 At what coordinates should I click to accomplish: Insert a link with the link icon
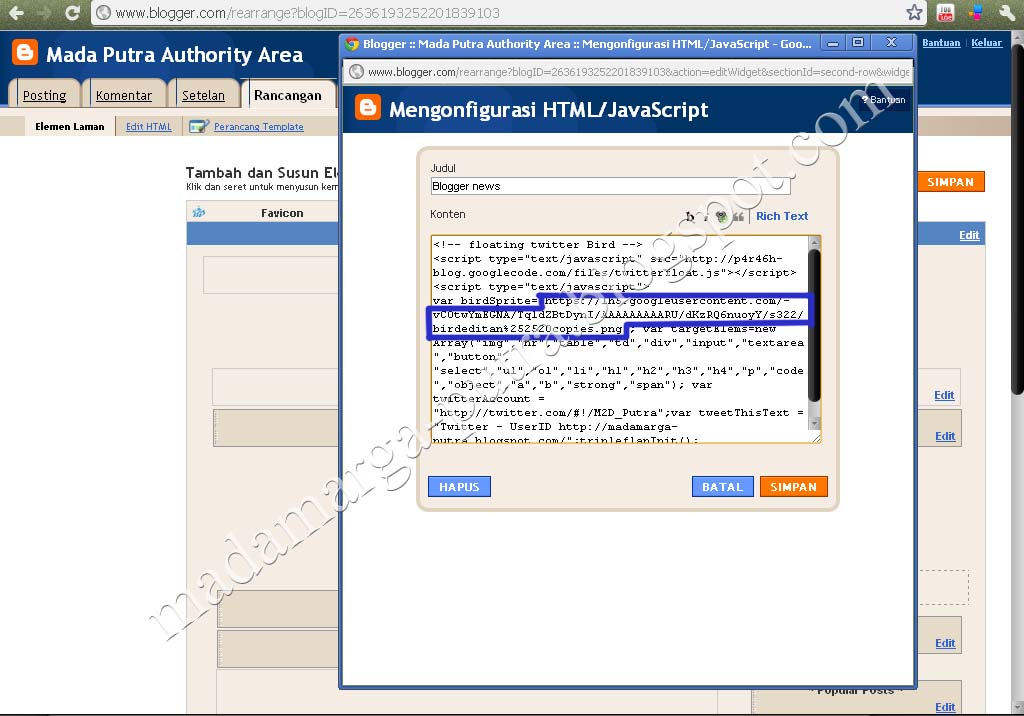[722, 216]
